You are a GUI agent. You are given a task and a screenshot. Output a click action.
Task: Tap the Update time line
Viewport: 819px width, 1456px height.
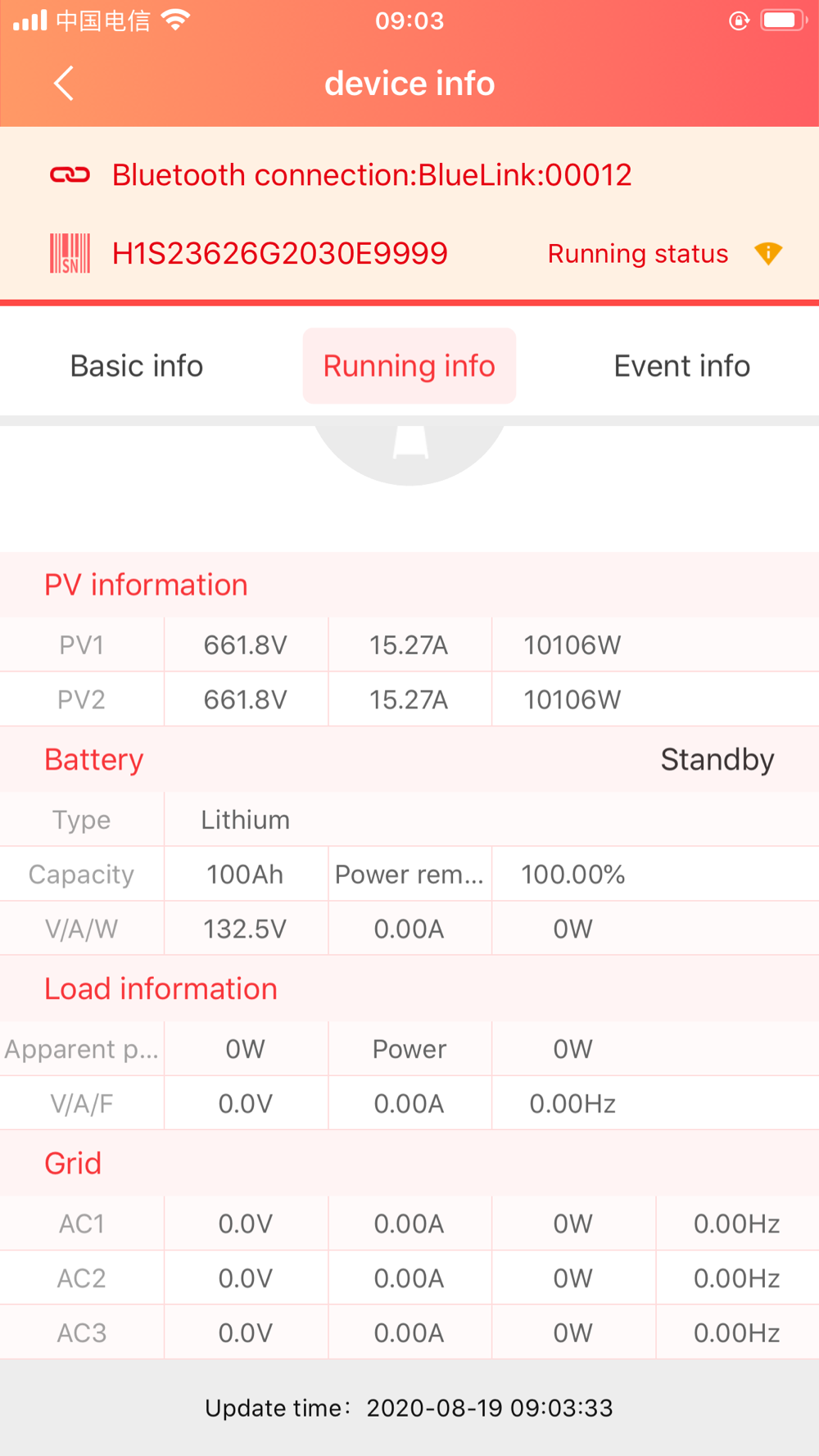click(409, 1408)
